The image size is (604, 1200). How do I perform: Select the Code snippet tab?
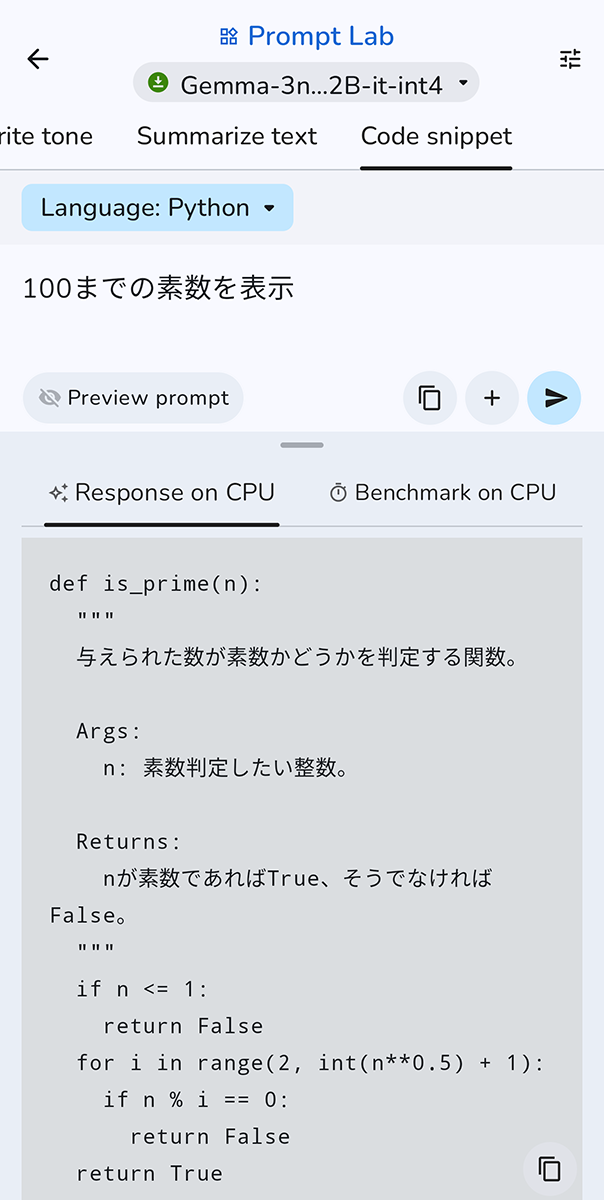[x=436, y=137]
